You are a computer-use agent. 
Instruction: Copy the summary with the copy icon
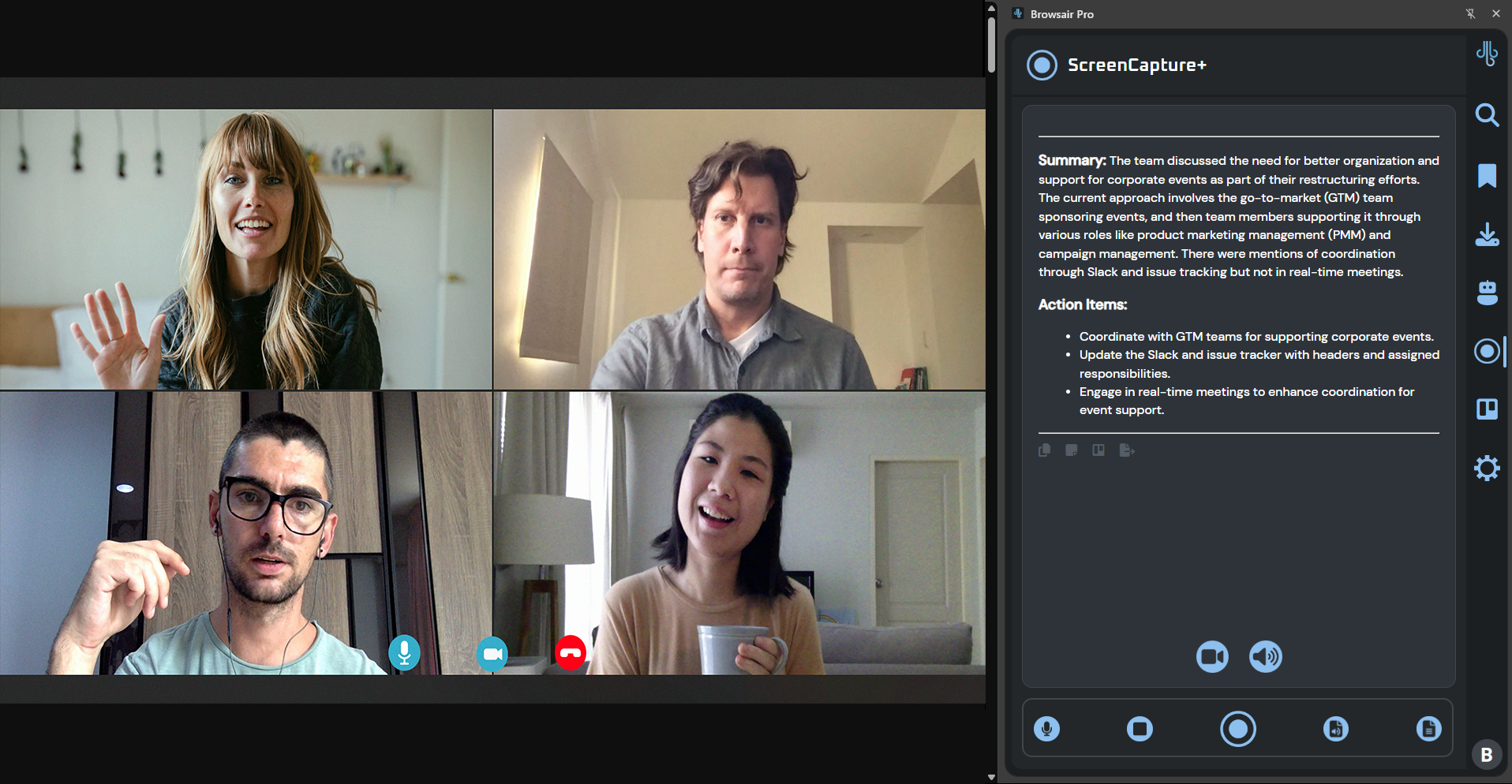pyautogui.click(x=1044, y=450)
